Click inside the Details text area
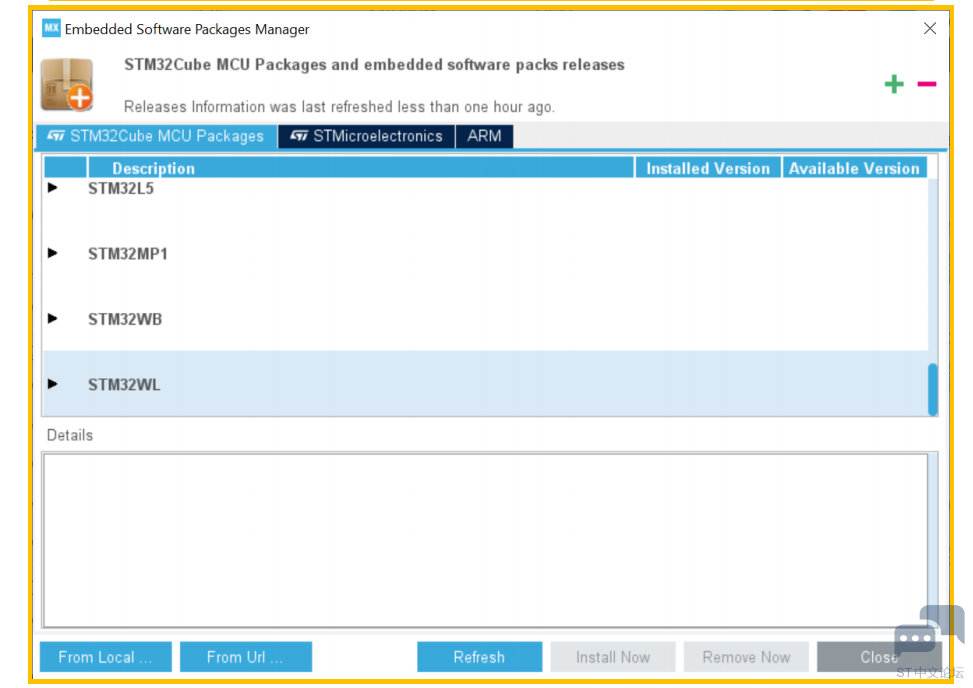Viewport: 973px width, 688px height. pos(485,540)
